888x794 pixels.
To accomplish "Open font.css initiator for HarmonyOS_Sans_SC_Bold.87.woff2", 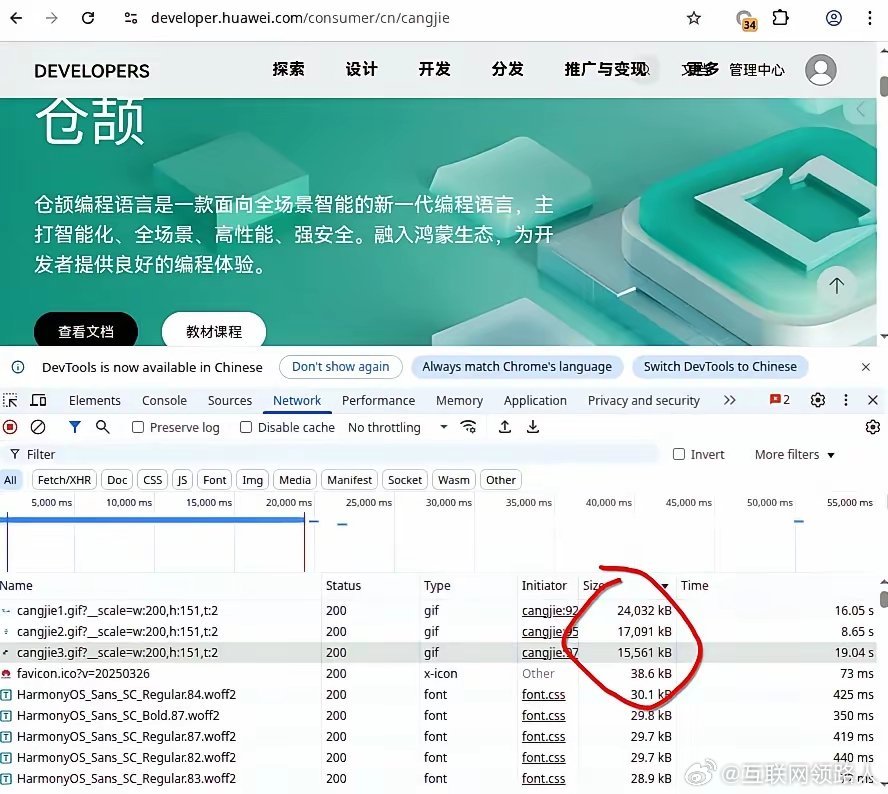I will (x=544, y=715).
